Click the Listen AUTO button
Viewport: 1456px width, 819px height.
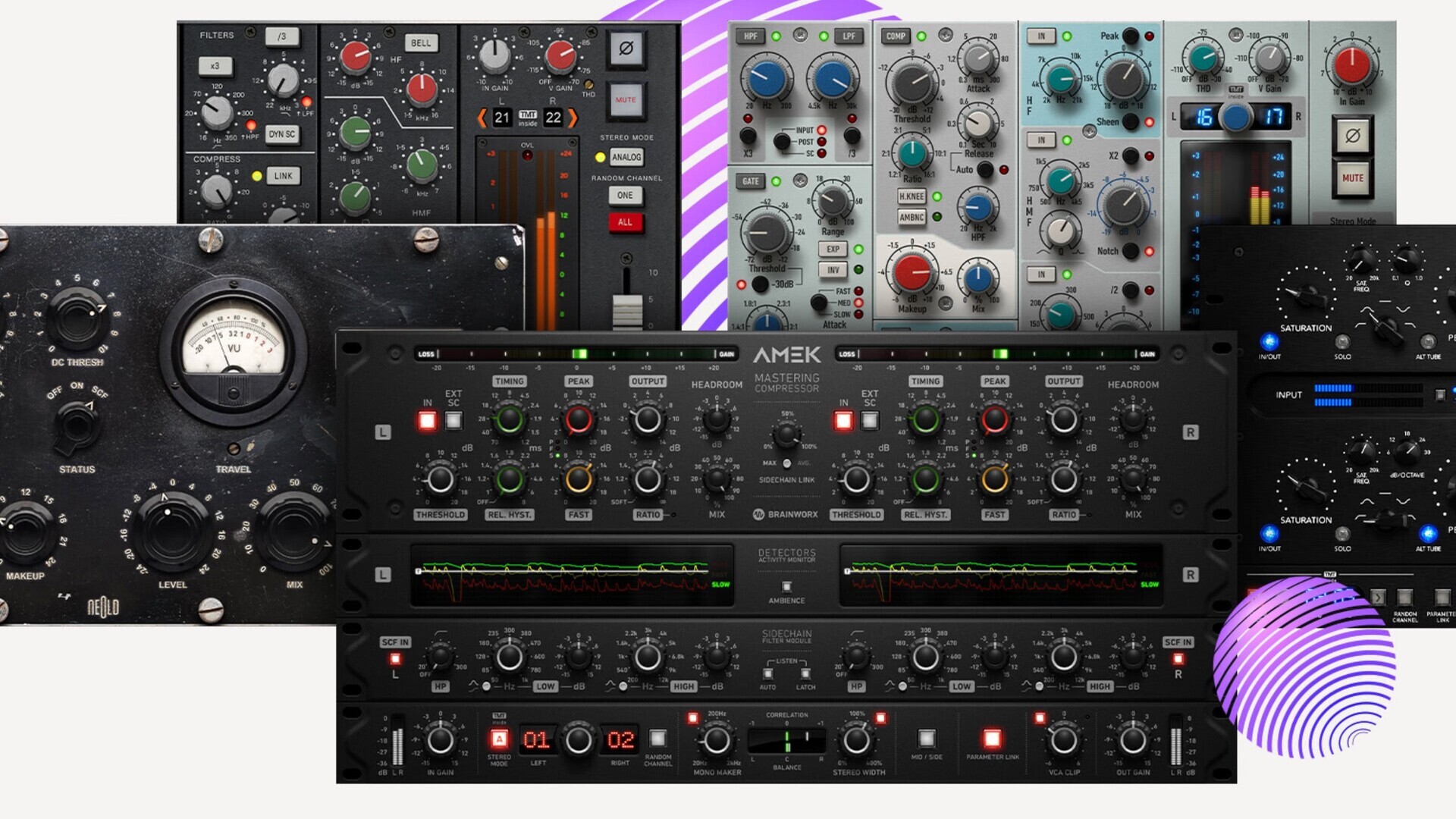[x=767, y=673]
